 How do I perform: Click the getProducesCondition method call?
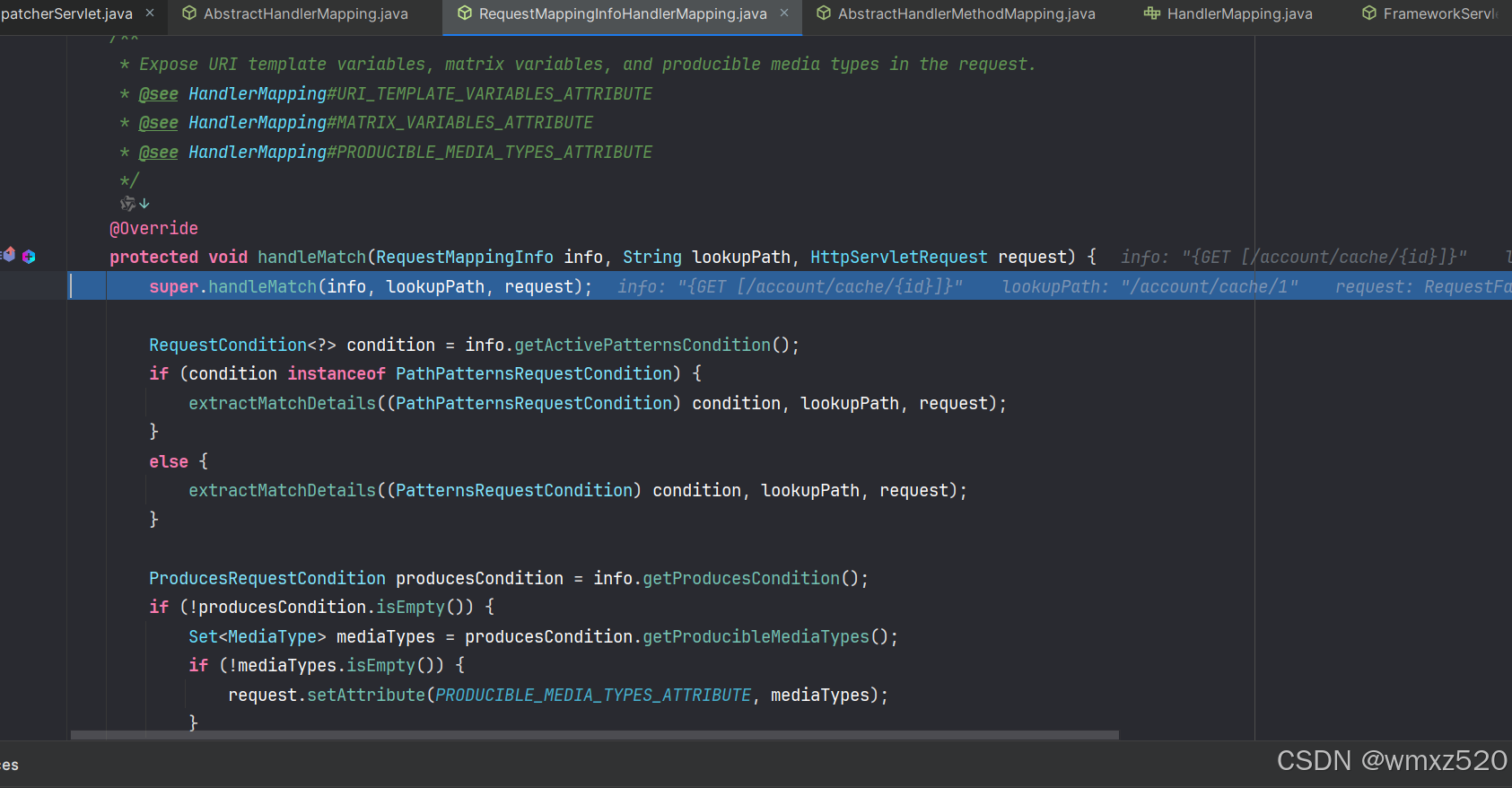coord(741,578)
